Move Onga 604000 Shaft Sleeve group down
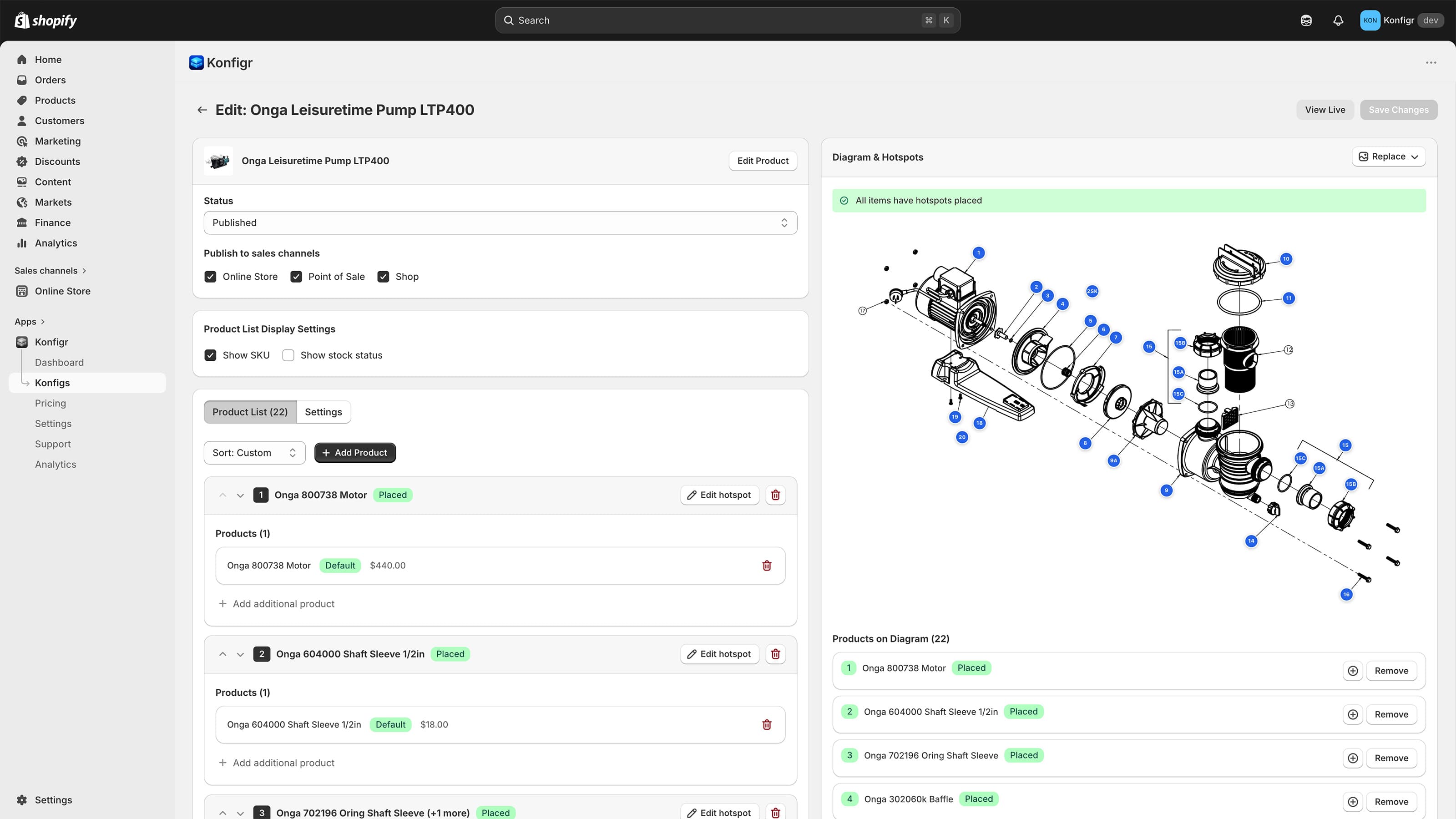 click(x=240, y=655)
